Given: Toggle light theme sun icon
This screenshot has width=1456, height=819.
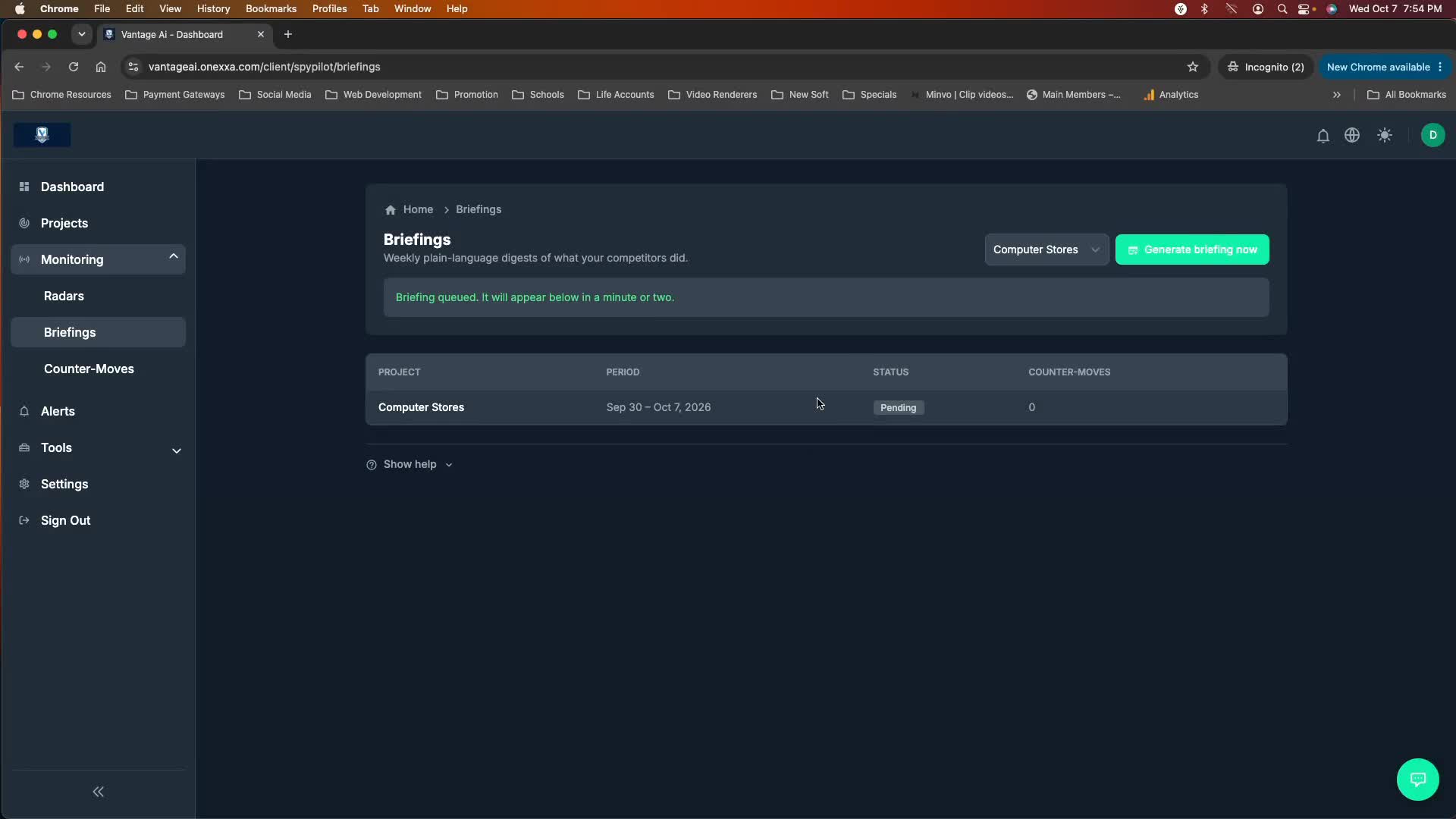Looking at the screenshot, I should (1385, 135).
